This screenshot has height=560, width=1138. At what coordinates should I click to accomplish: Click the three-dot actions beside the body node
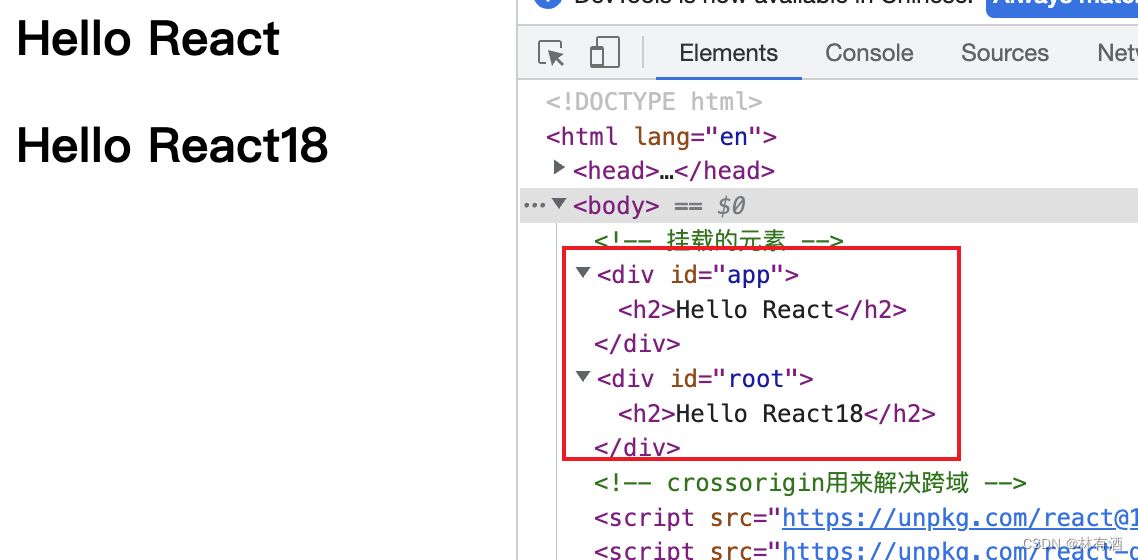point(535,205)
